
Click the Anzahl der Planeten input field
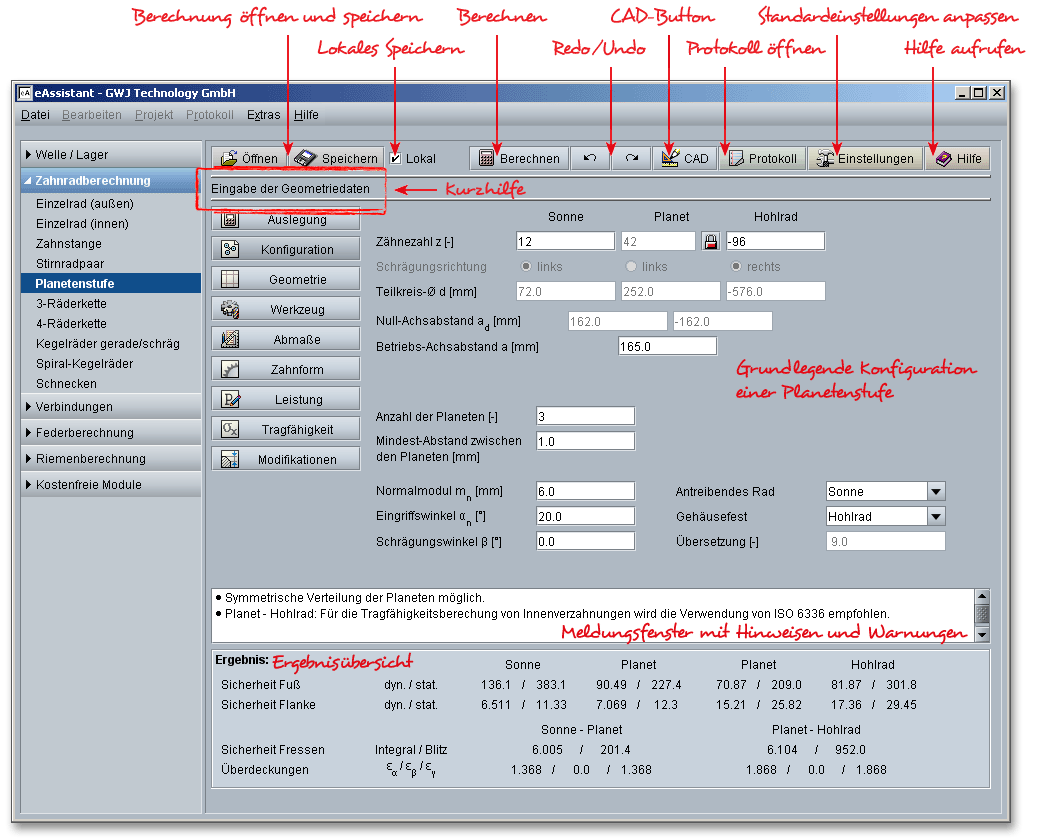[585, 416]
